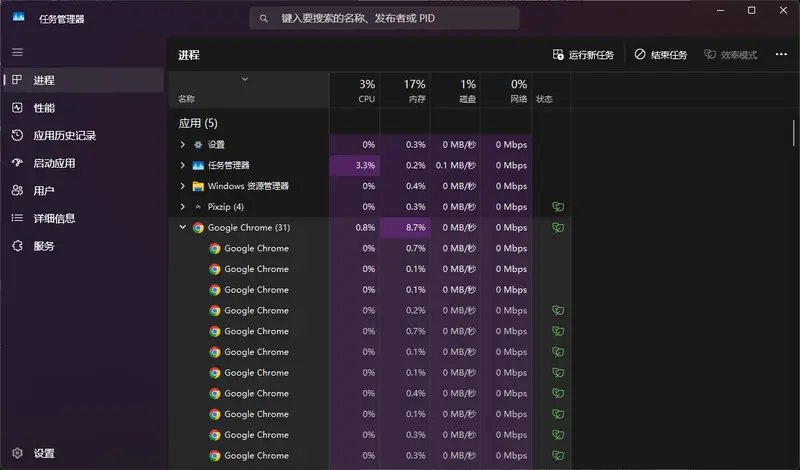Select the Windows 资源管理器 row name
Screen dimensions: 800x470
(x=248, y=186)
